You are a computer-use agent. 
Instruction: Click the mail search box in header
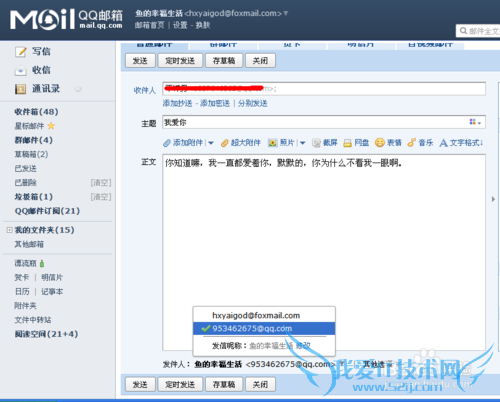(478, 31)
